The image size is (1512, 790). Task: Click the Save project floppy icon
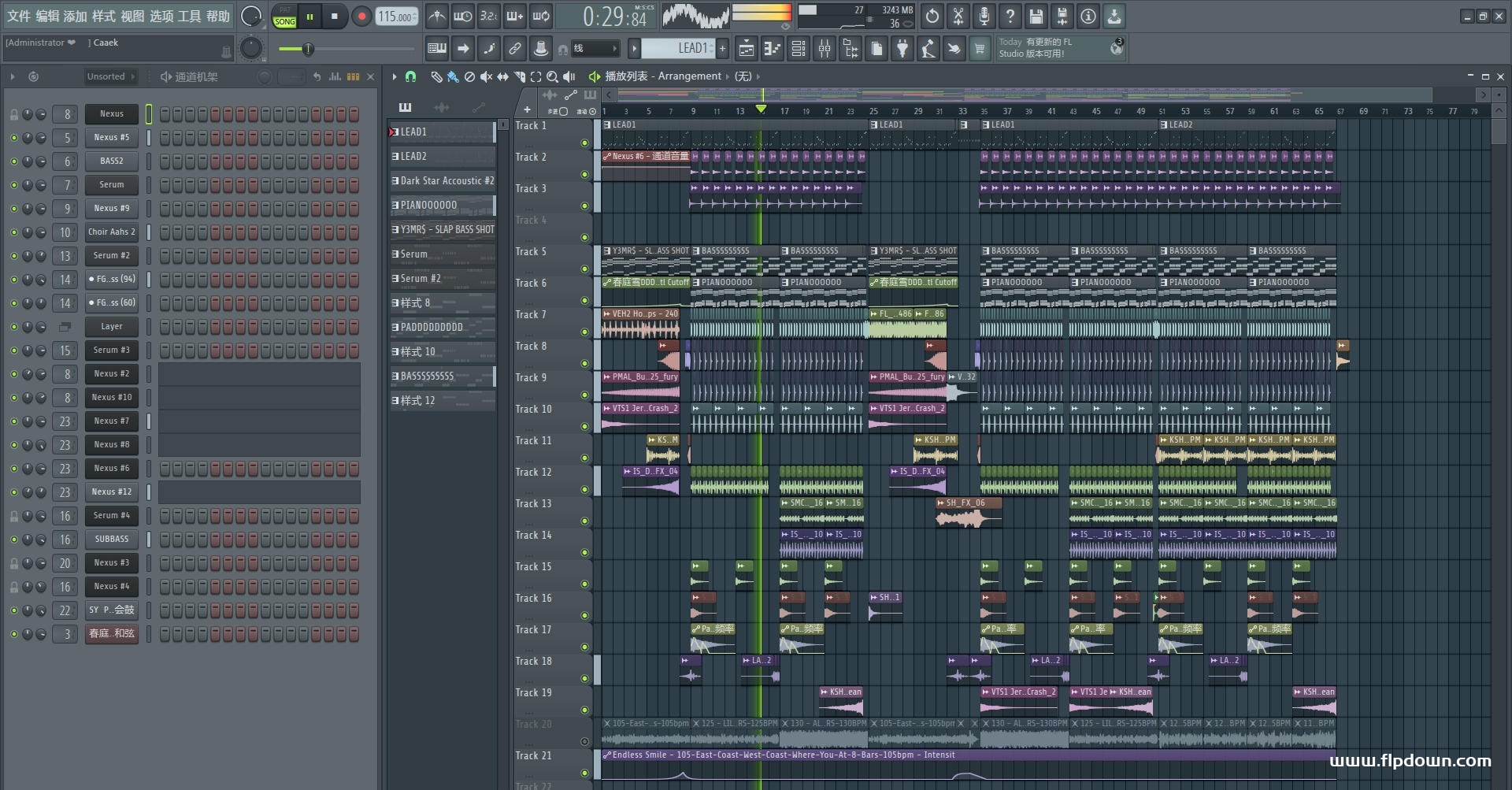1036,16
